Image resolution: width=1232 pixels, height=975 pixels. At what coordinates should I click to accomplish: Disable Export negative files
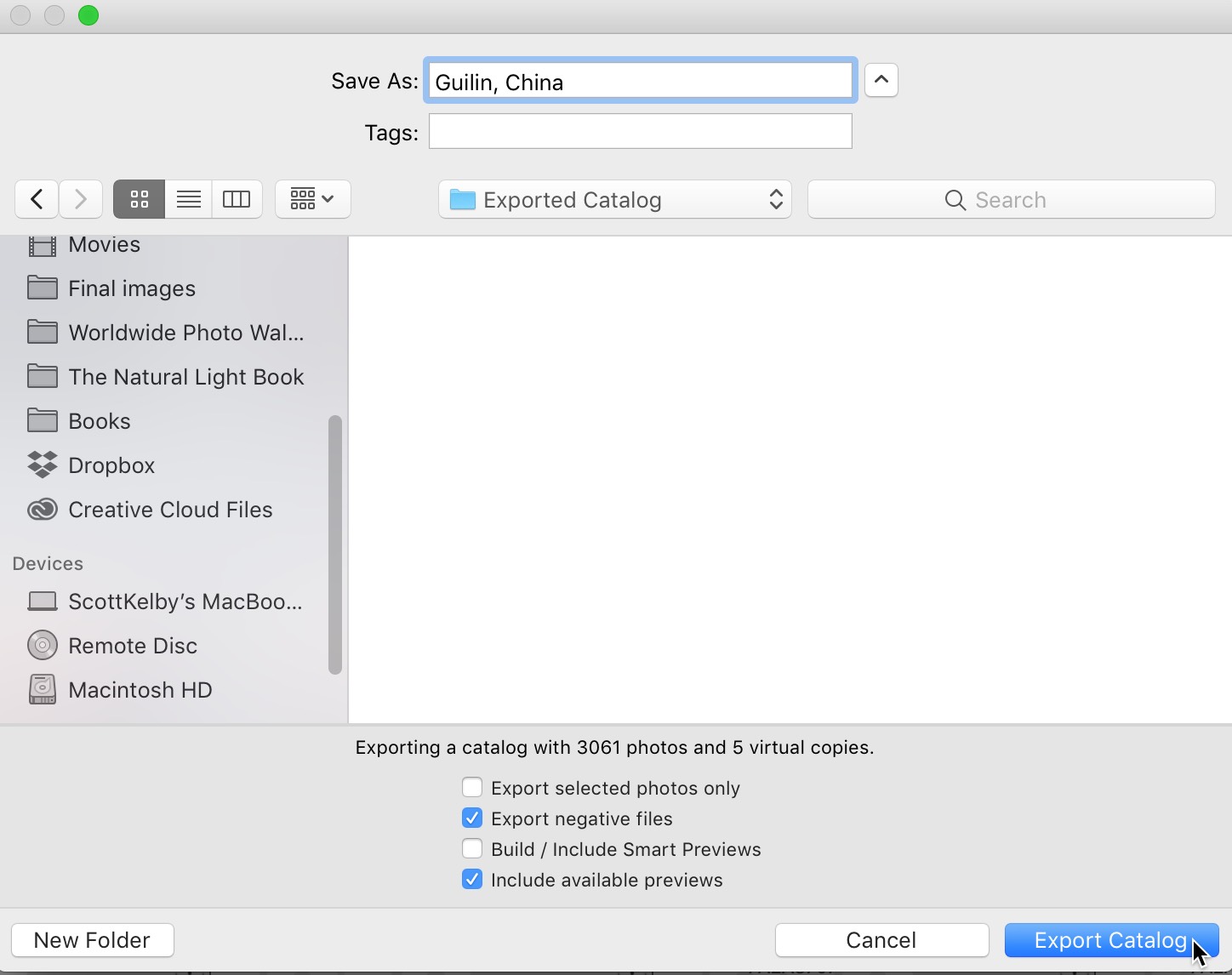[472, 818]
